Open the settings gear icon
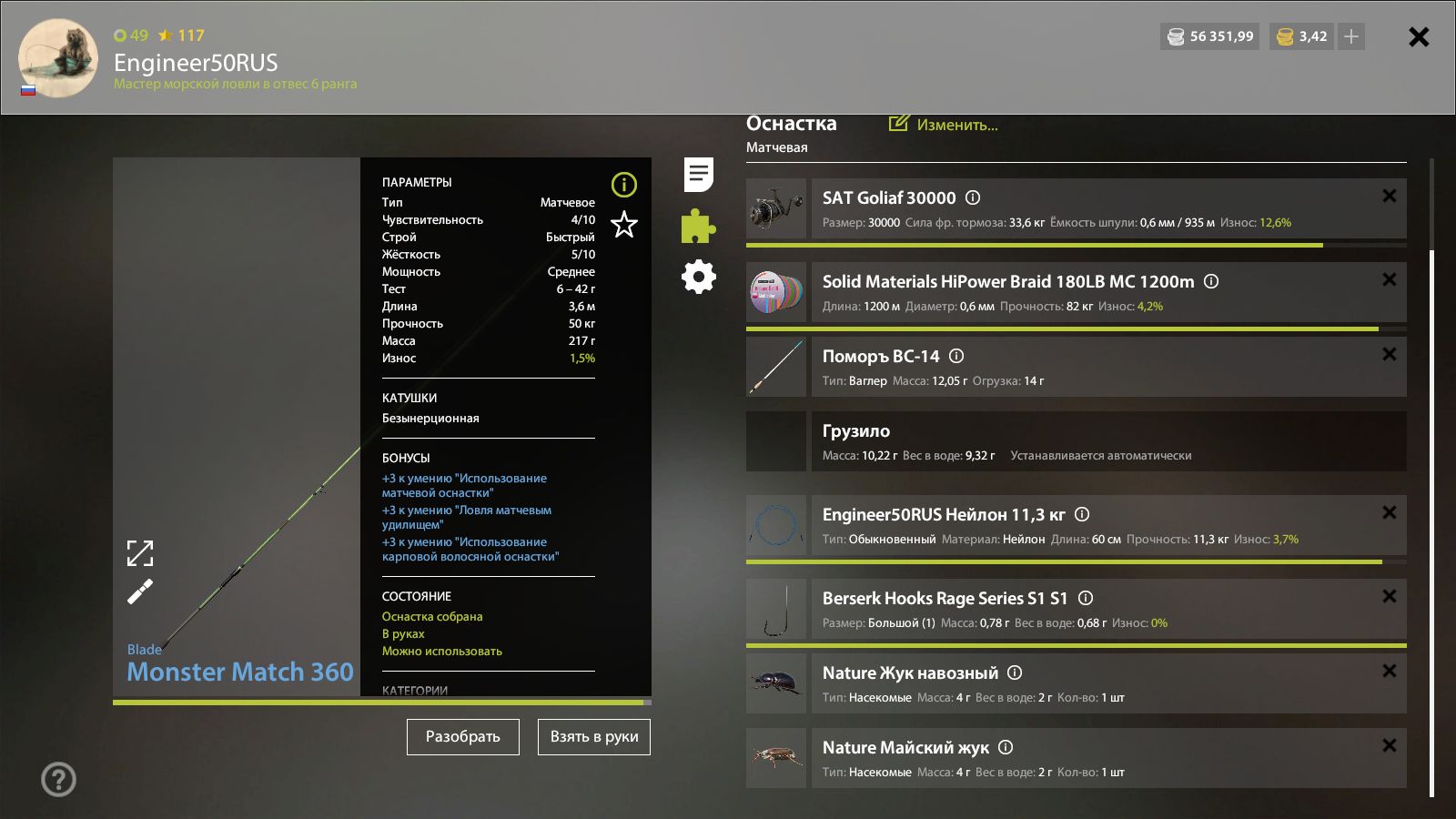Image resolution: width=1456 pixels, height=819 pixels. [699, 277]
